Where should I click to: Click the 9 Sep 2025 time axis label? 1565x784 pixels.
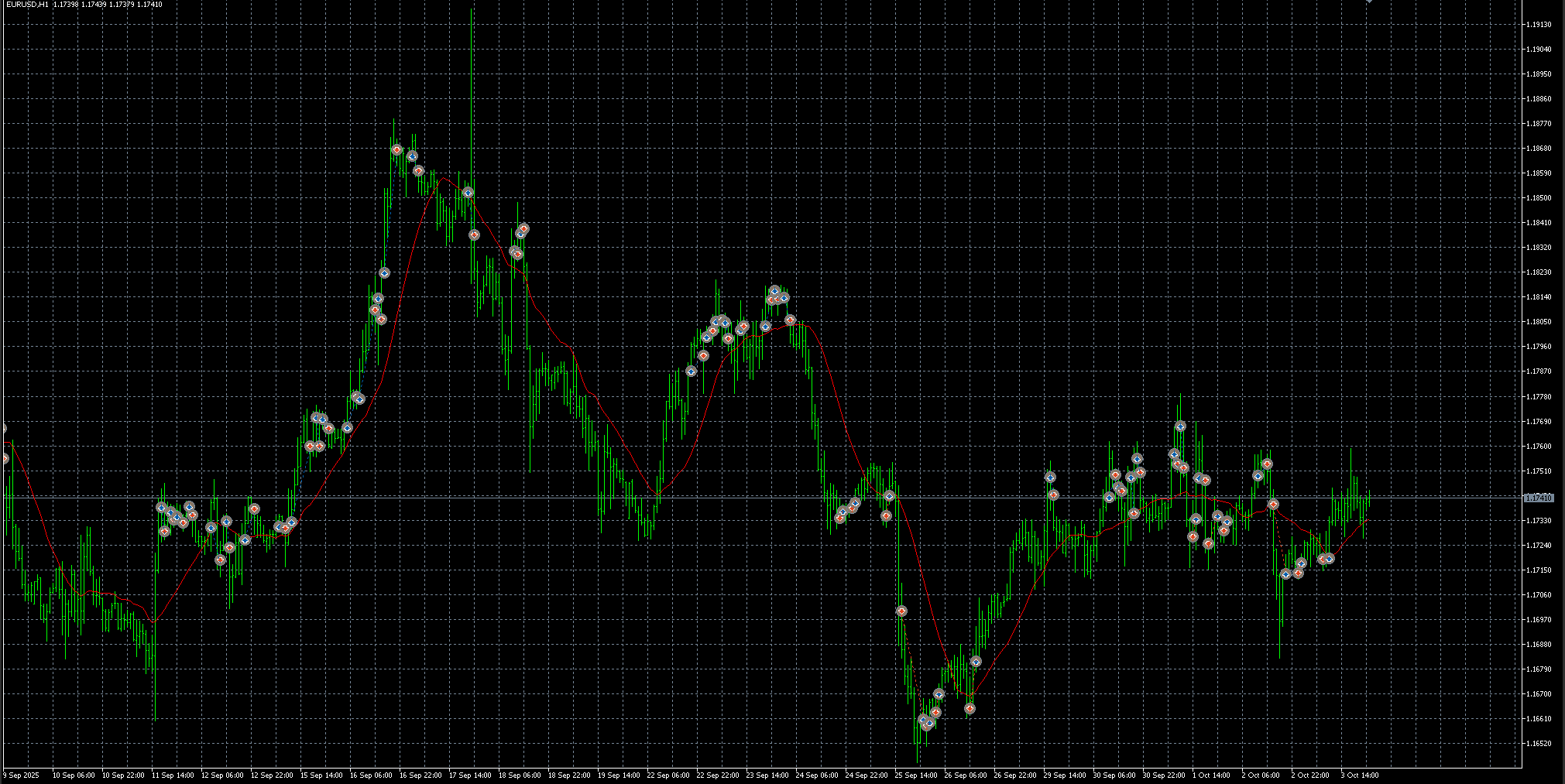tap(22, 775)
